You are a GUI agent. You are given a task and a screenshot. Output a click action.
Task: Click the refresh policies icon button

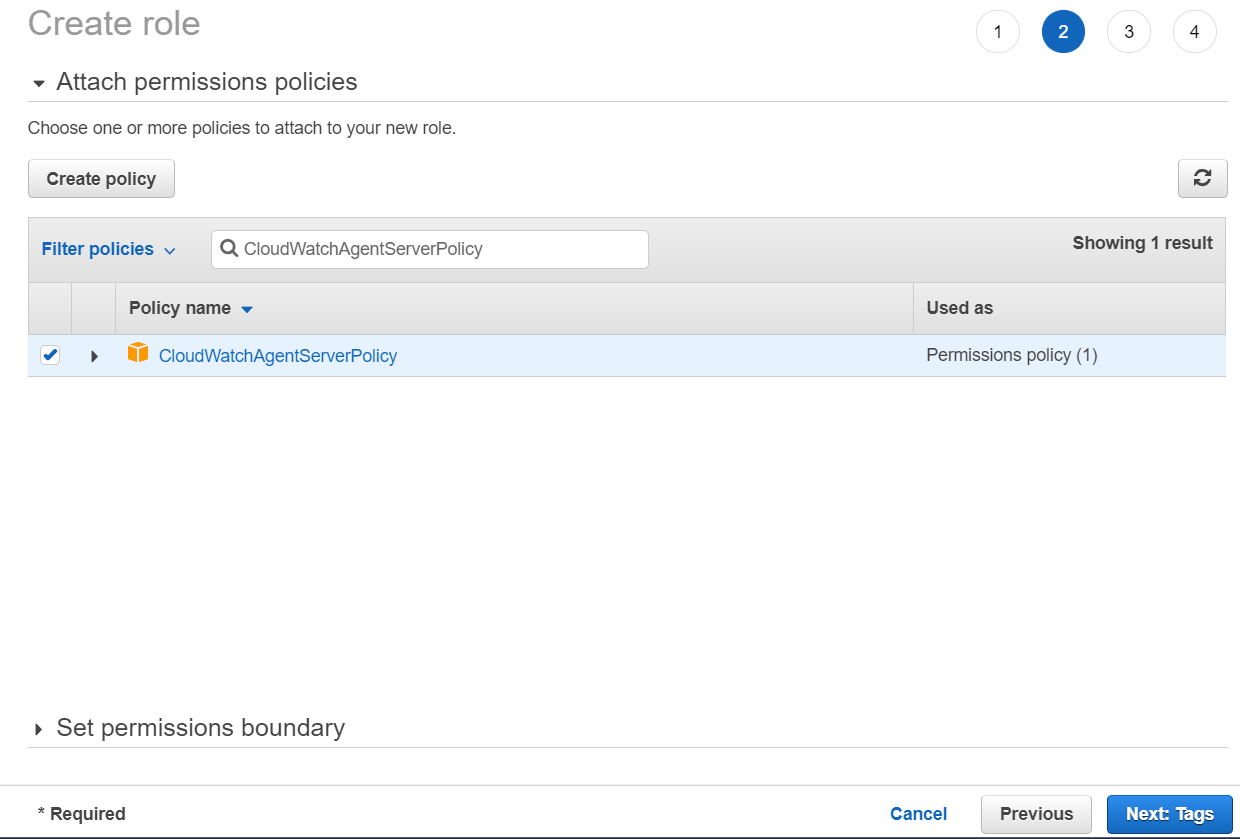[1202, 178]
